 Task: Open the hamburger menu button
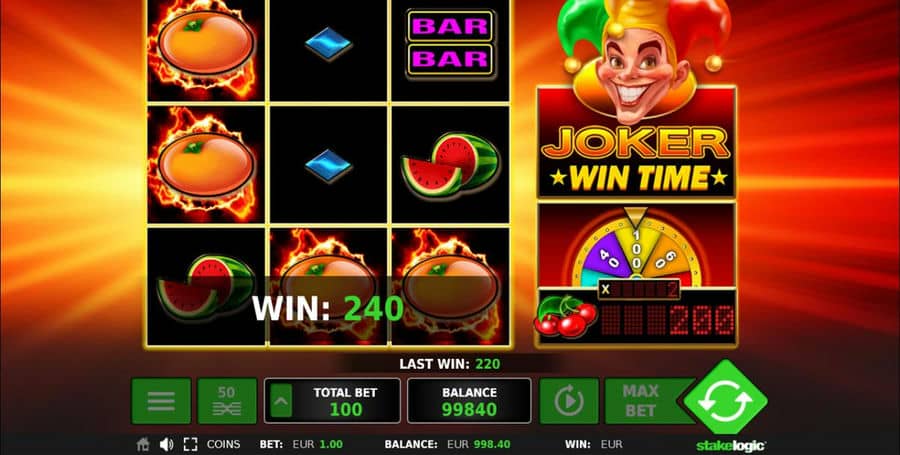pos(161,401)
